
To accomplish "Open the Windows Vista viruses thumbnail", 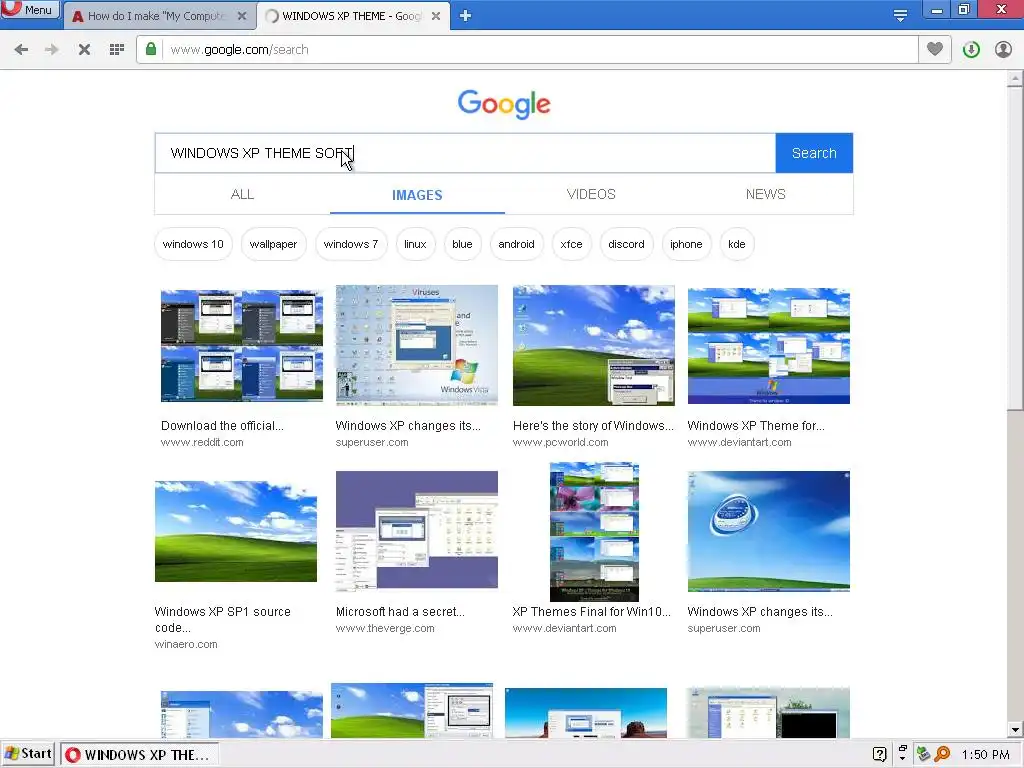I will click(x=417, y=345).
